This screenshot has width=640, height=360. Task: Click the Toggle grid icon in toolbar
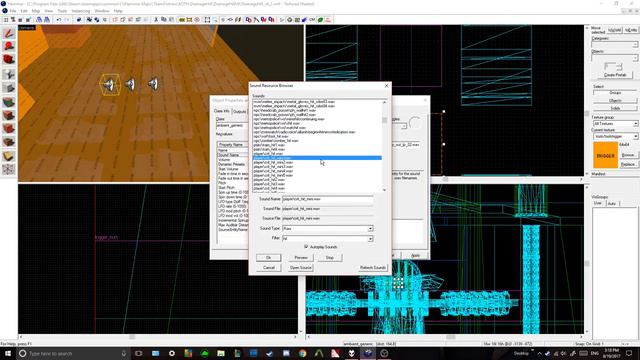point(6,20)
